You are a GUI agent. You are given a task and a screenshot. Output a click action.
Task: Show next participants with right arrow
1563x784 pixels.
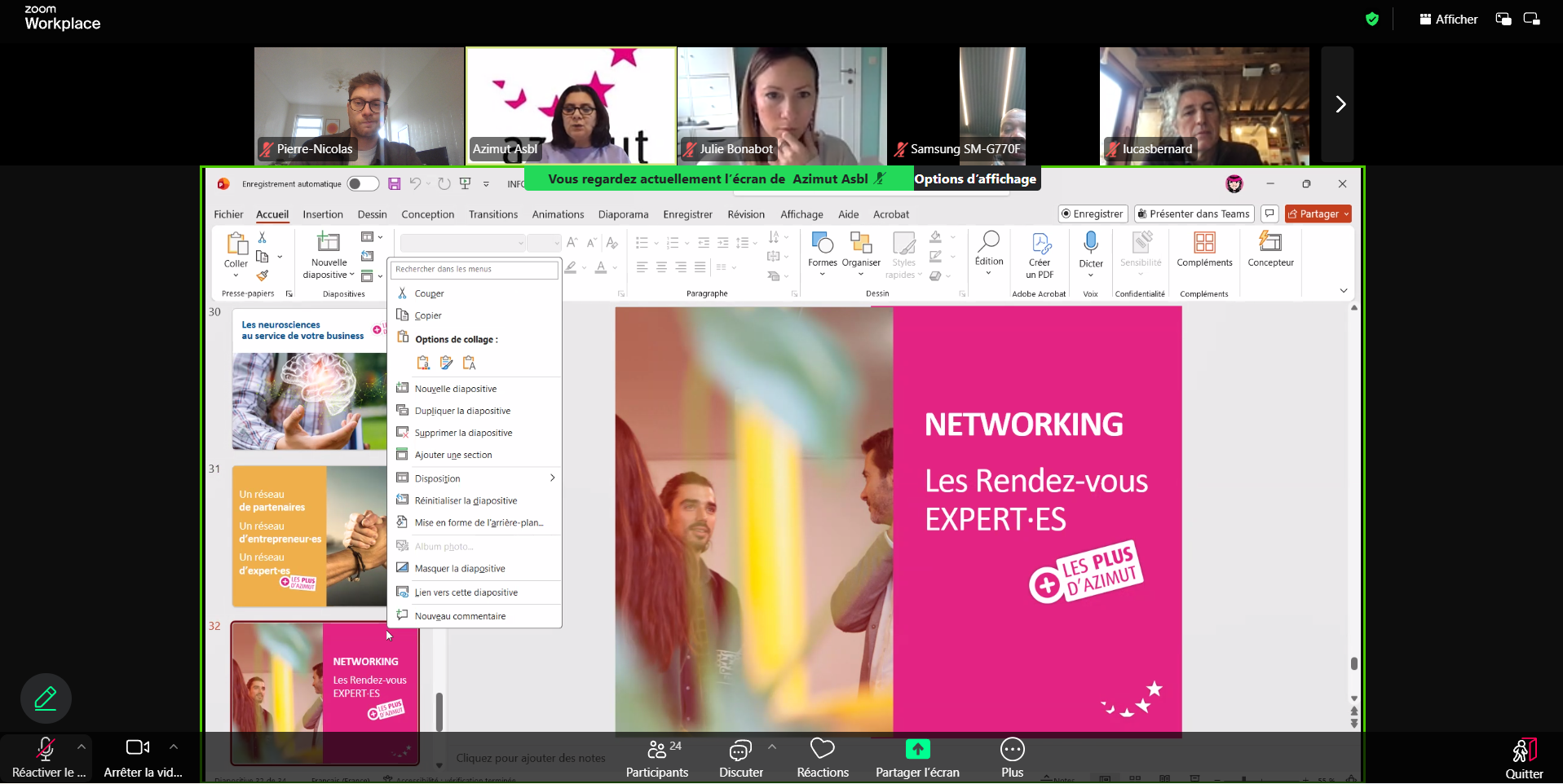point(1339,104)
